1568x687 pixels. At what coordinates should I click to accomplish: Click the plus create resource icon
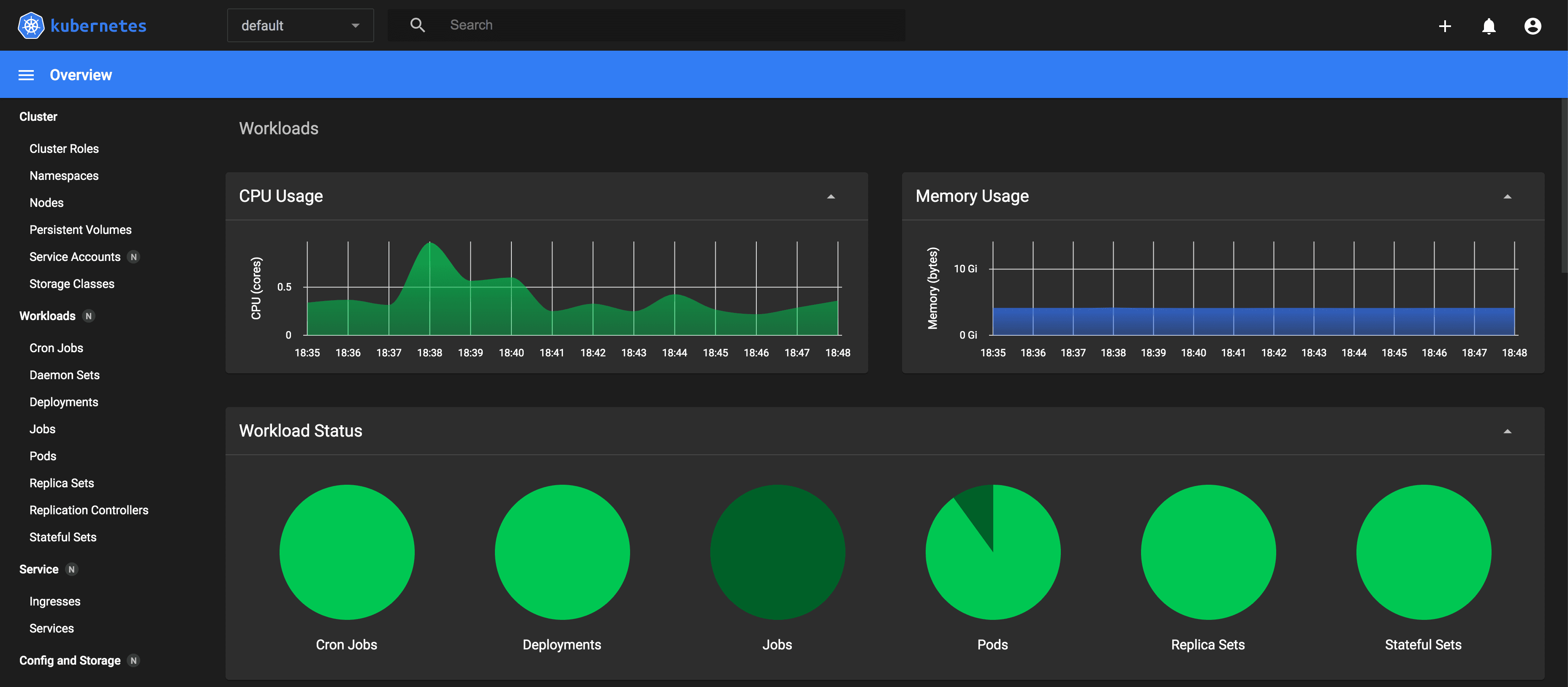coord(1444,26)
